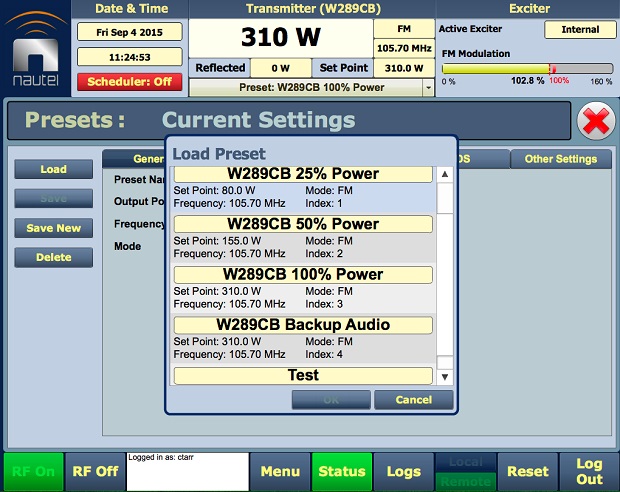620x492 pixels.
Task: Click the greyed Save button
Action: tap(54, 199)
